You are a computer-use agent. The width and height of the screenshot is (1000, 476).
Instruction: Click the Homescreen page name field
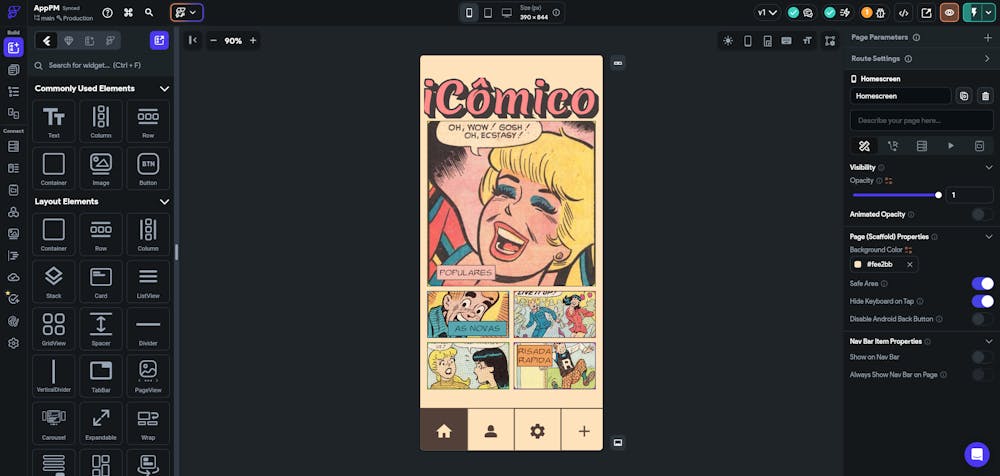[x=900, y=96]
